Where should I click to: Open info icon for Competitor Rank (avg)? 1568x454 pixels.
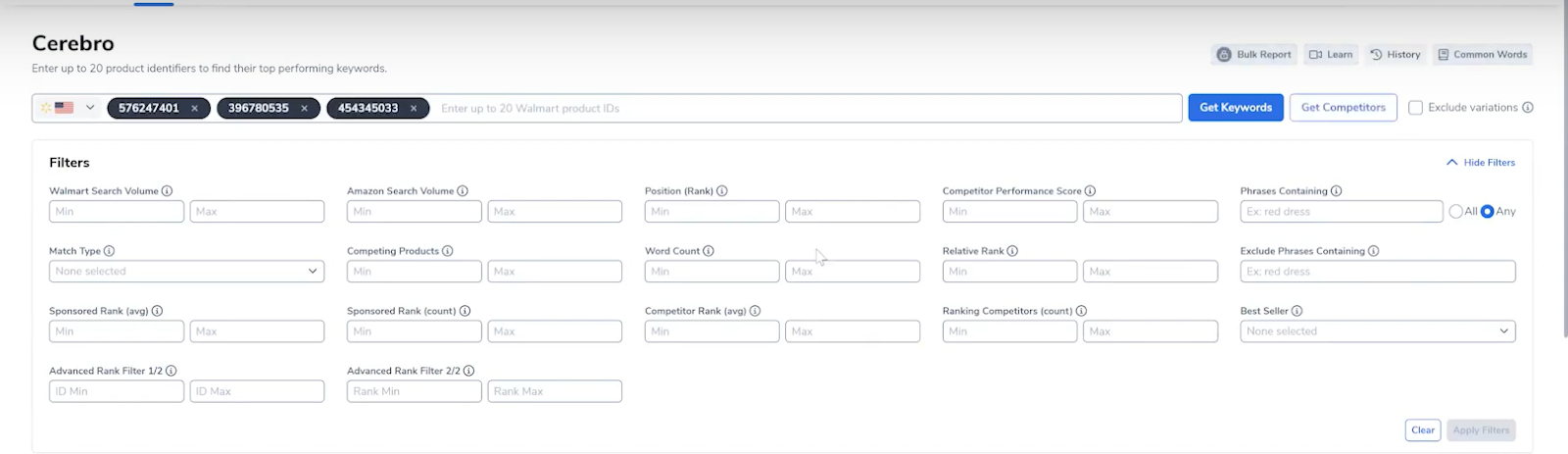tap(755, 311)
